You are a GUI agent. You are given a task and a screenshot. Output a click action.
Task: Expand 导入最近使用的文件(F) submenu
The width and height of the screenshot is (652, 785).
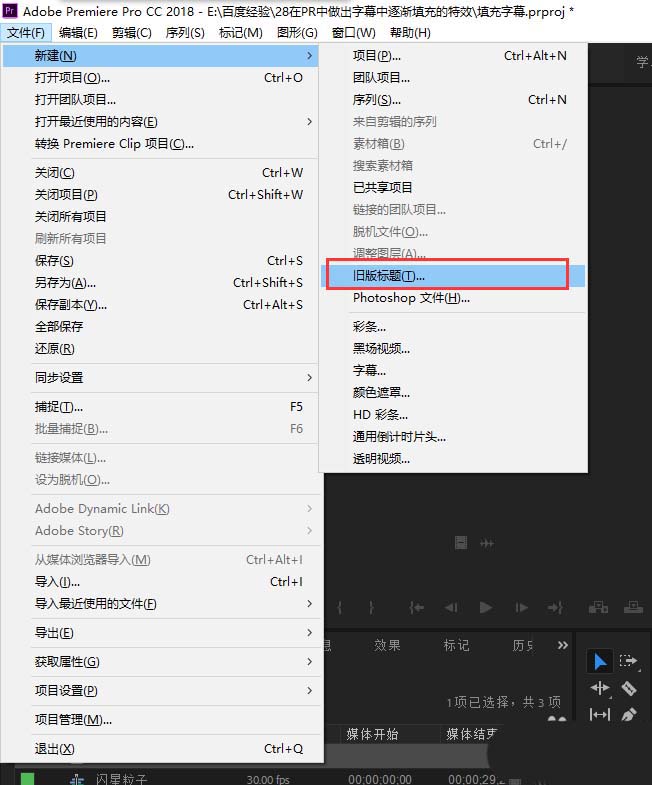point(309,604)
